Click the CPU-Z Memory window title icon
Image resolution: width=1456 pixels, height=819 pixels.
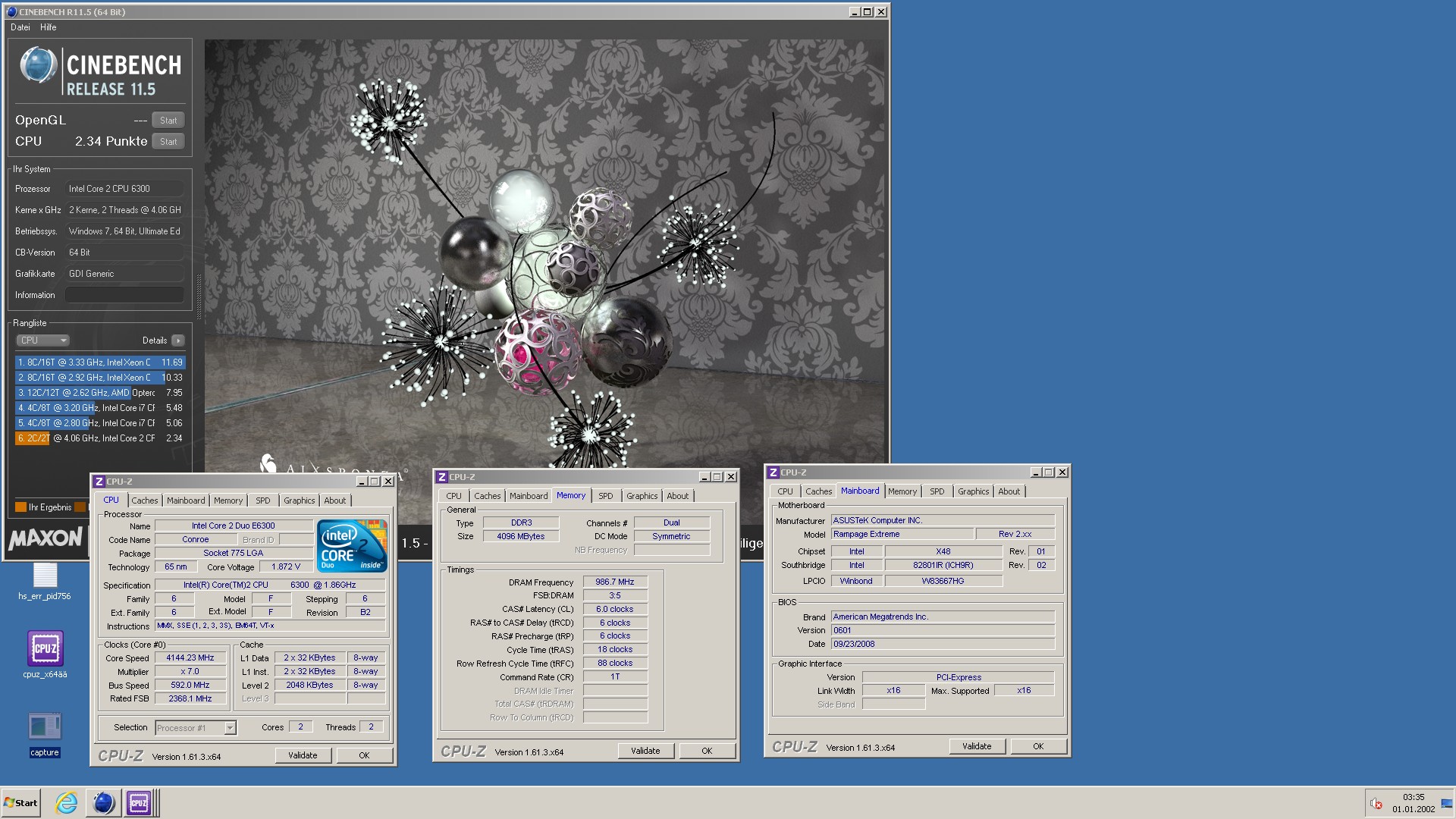tap(442, 477)
